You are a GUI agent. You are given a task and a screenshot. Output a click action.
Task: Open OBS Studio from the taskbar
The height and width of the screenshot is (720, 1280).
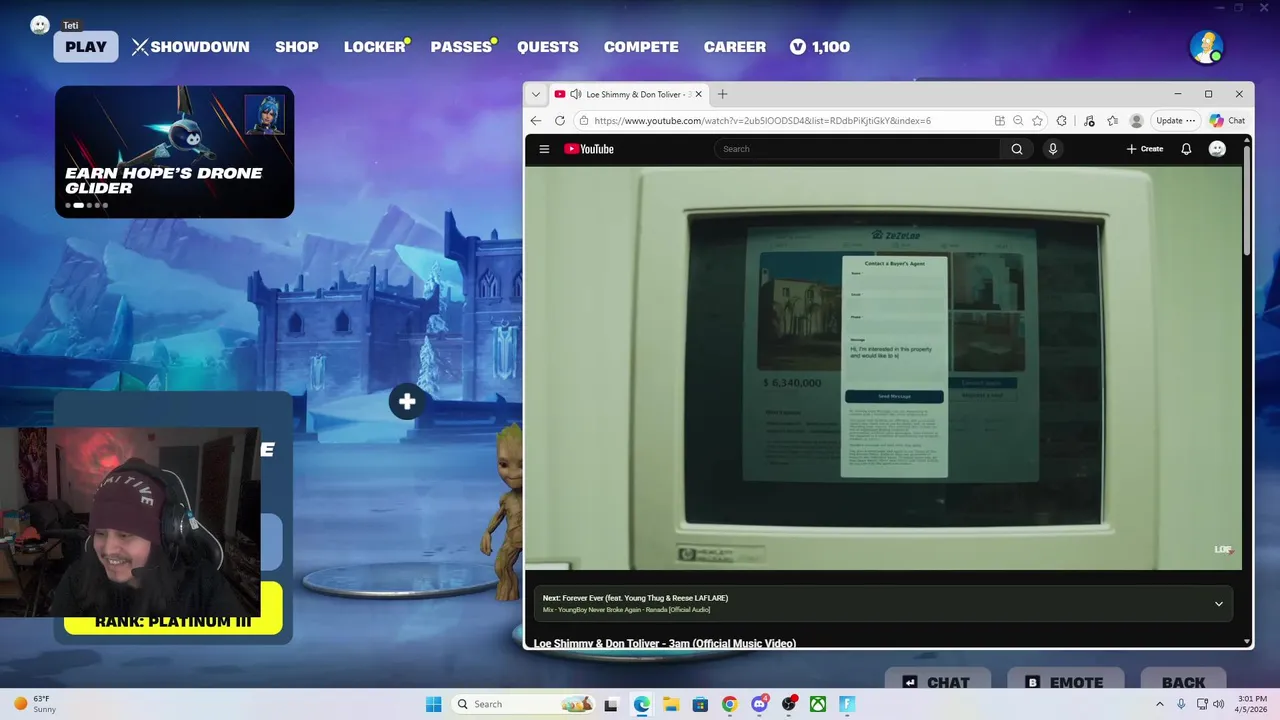(x=788, y=704)
